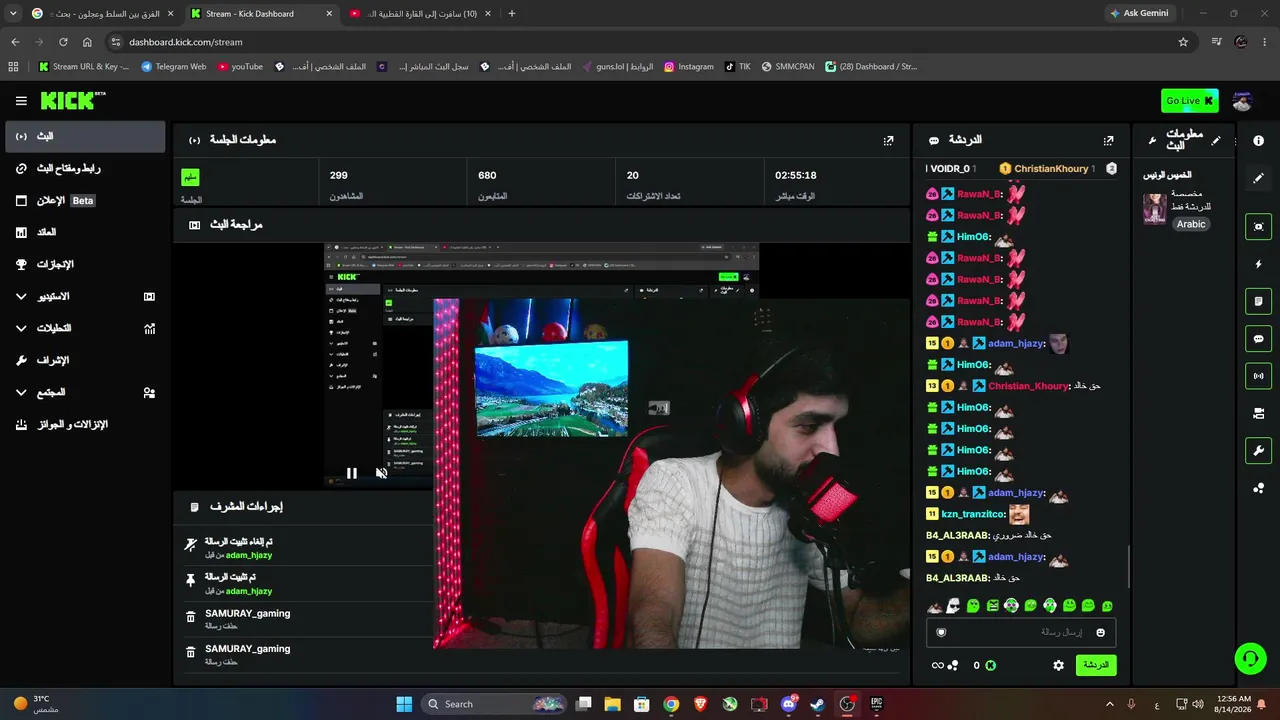Open the hamburger menu beside the Kick logo
1280x720 pixels.
pos(21,101)
